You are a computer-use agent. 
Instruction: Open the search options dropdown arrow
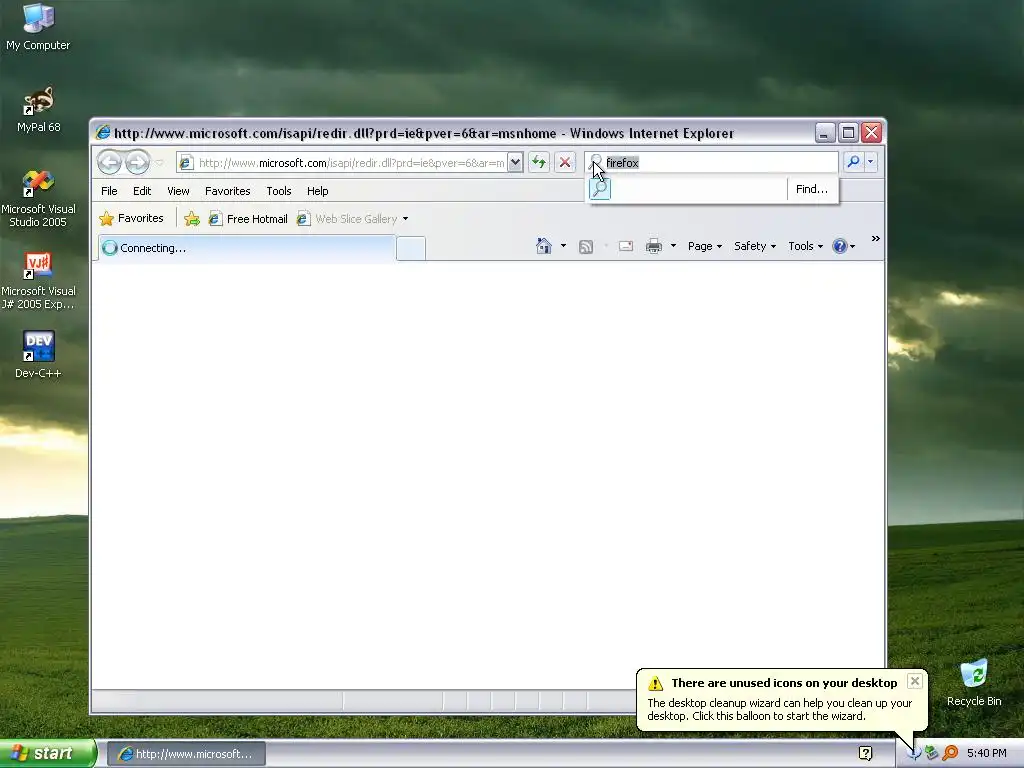[871, 161]
